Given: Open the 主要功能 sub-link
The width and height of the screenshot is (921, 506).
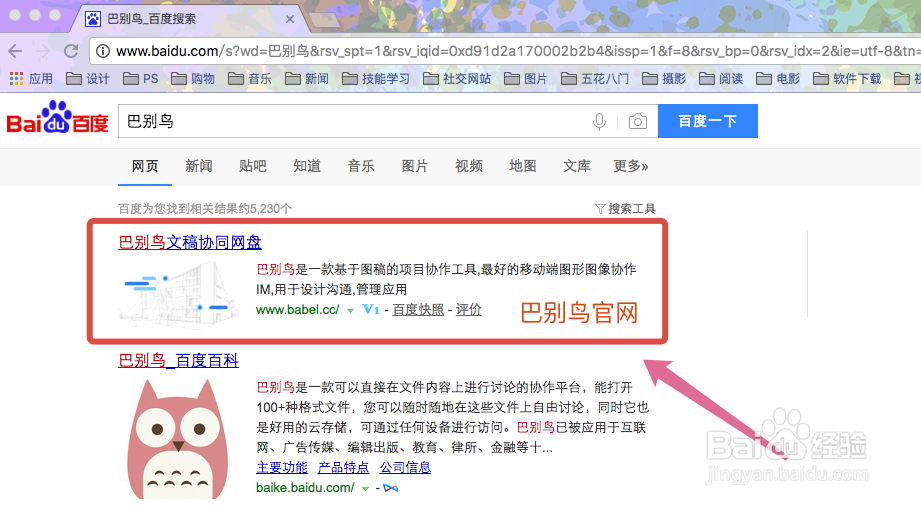Looking at the screenshot, I should click(x=282, y=467).
